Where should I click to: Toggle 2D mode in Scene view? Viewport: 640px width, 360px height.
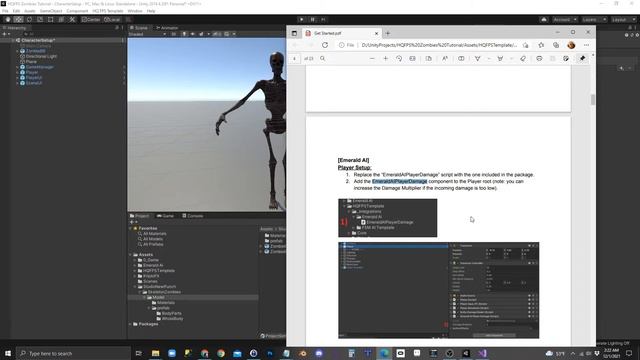click(174, 34)
